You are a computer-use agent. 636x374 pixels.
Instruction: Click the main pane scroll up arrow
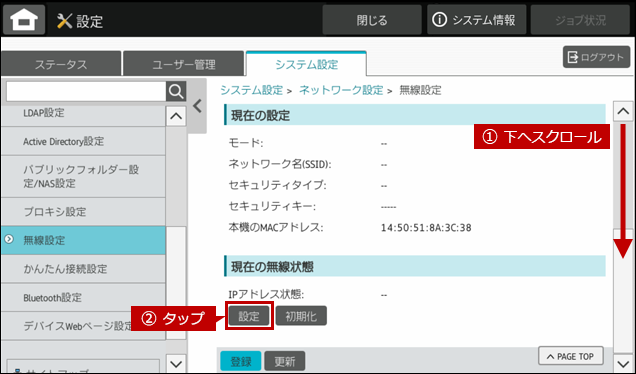click(623, 111)
